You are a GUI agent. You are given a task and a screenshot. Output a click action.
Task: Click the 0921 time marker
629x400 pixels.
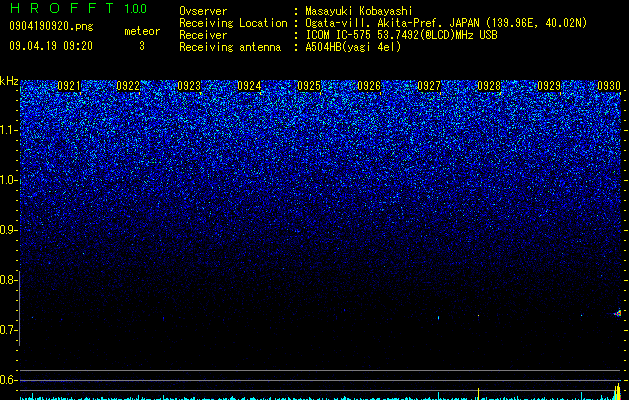tap(69, 86)
